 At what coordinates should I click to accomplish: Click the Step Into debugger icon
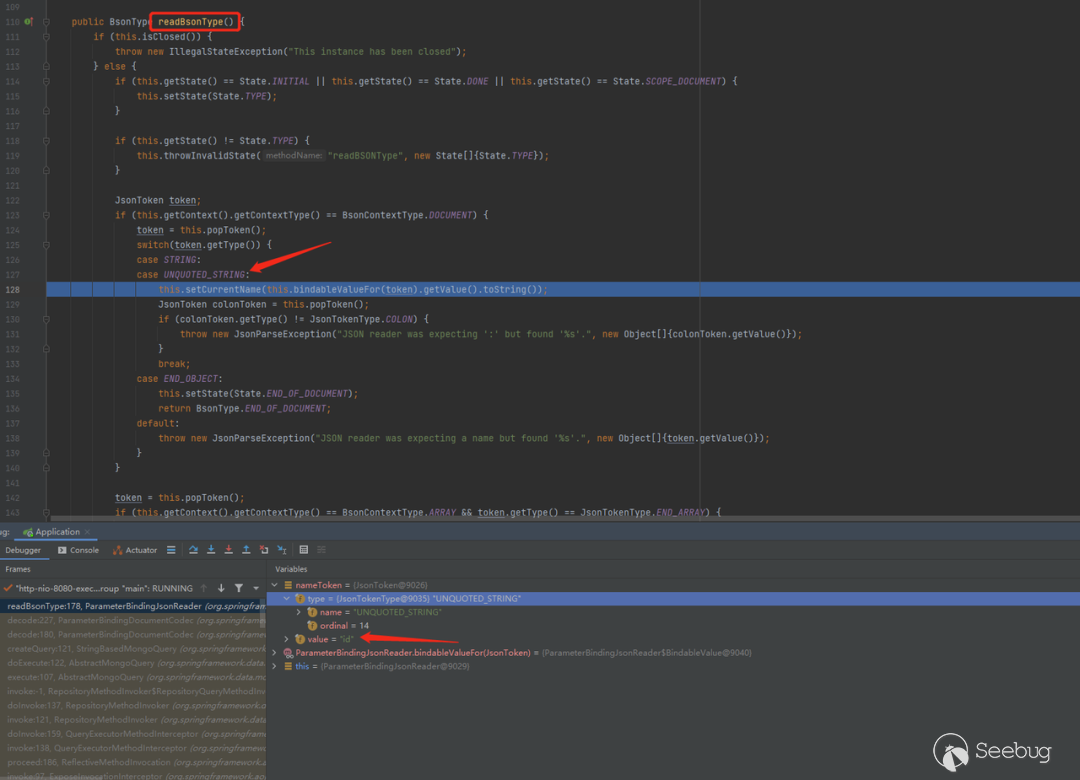pos(211,550)
